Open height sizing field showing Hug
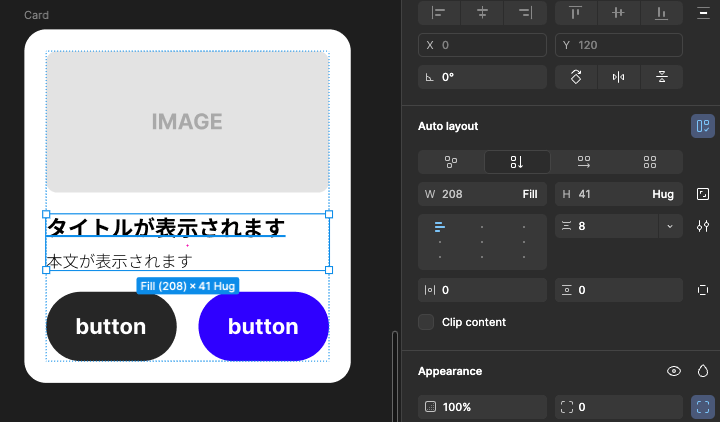720x422 pixels. pyautogui.click(x=619, y=194)
